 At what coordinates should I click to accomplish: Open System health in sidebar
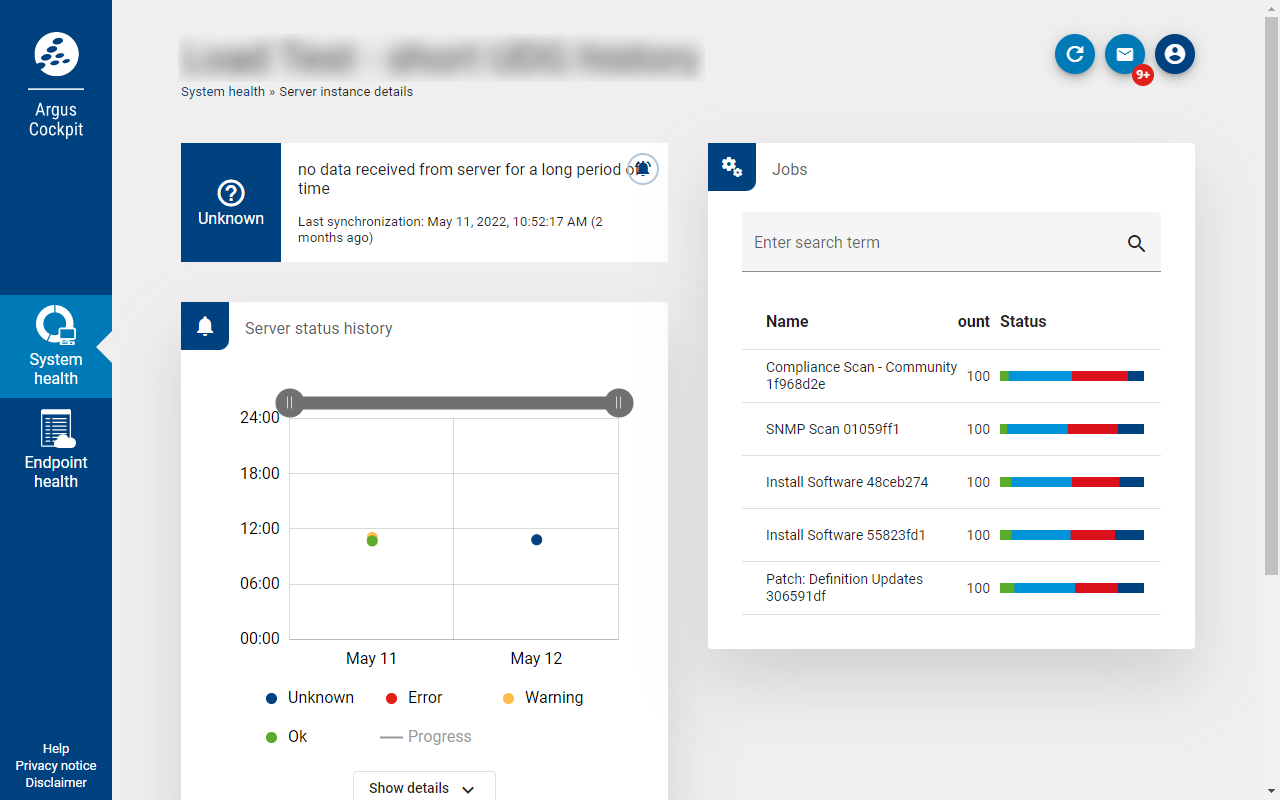(56, 346)
